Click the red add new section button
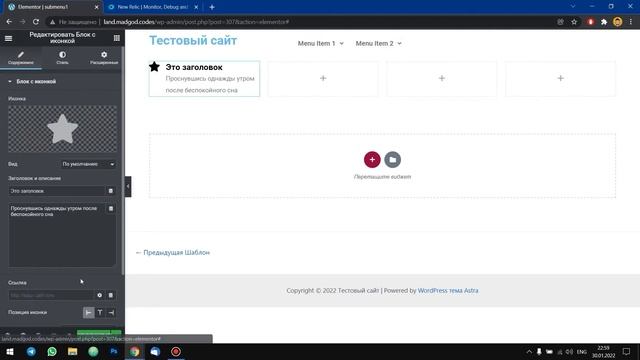 [x=372, y=160]
